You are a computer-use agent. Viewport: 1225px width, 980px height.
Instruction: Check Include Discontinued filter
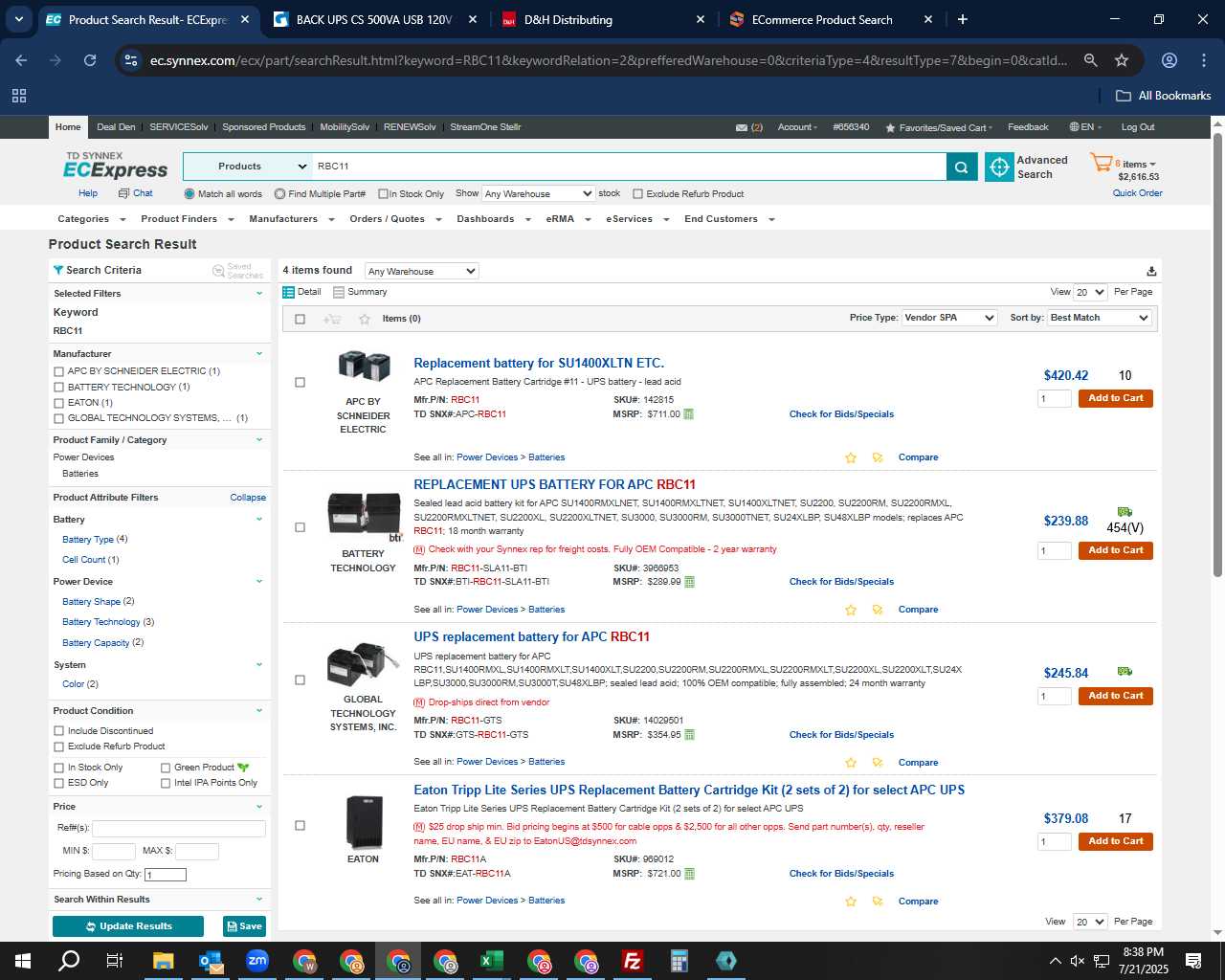(x=59, y=731)
